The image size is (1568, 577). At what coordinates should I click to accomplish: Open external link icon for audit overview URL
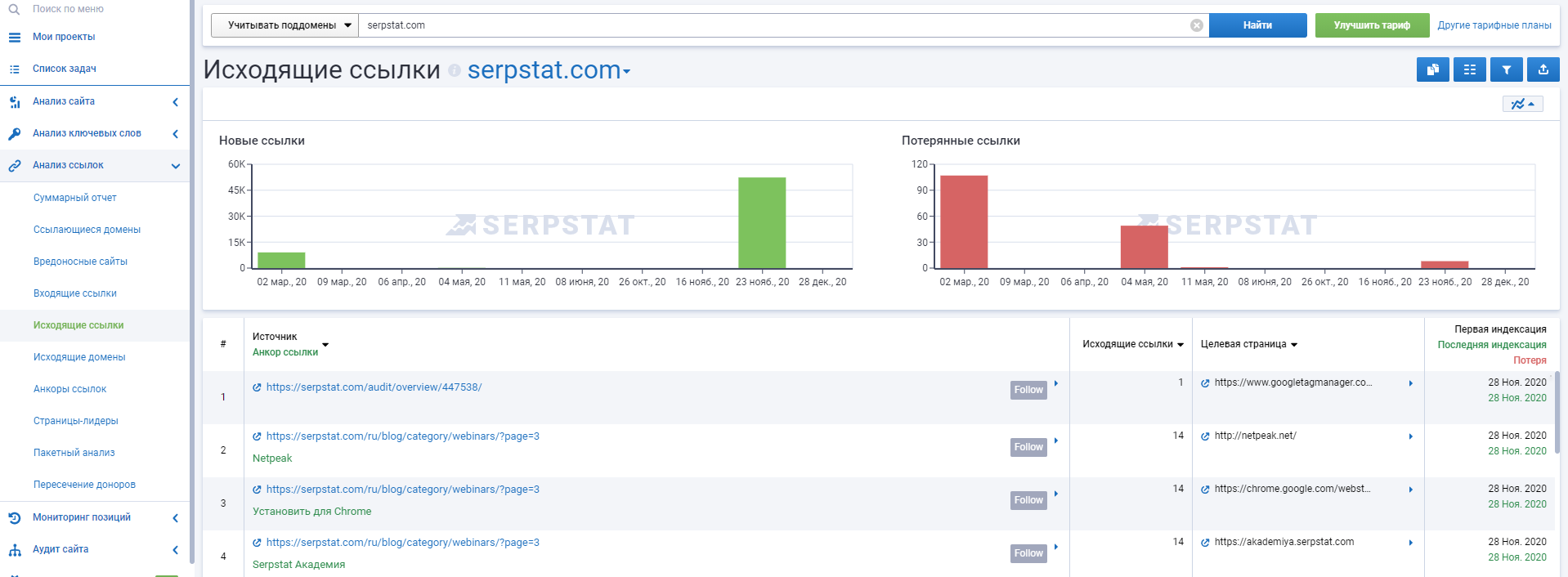[257, 387]
